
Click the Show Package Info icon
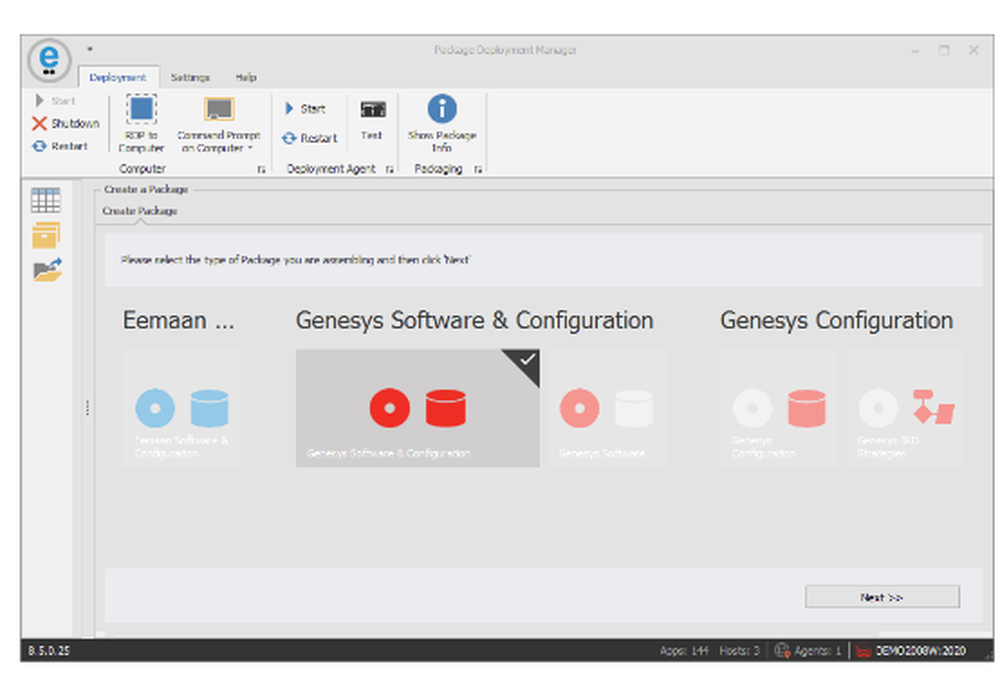coord(441,110)
